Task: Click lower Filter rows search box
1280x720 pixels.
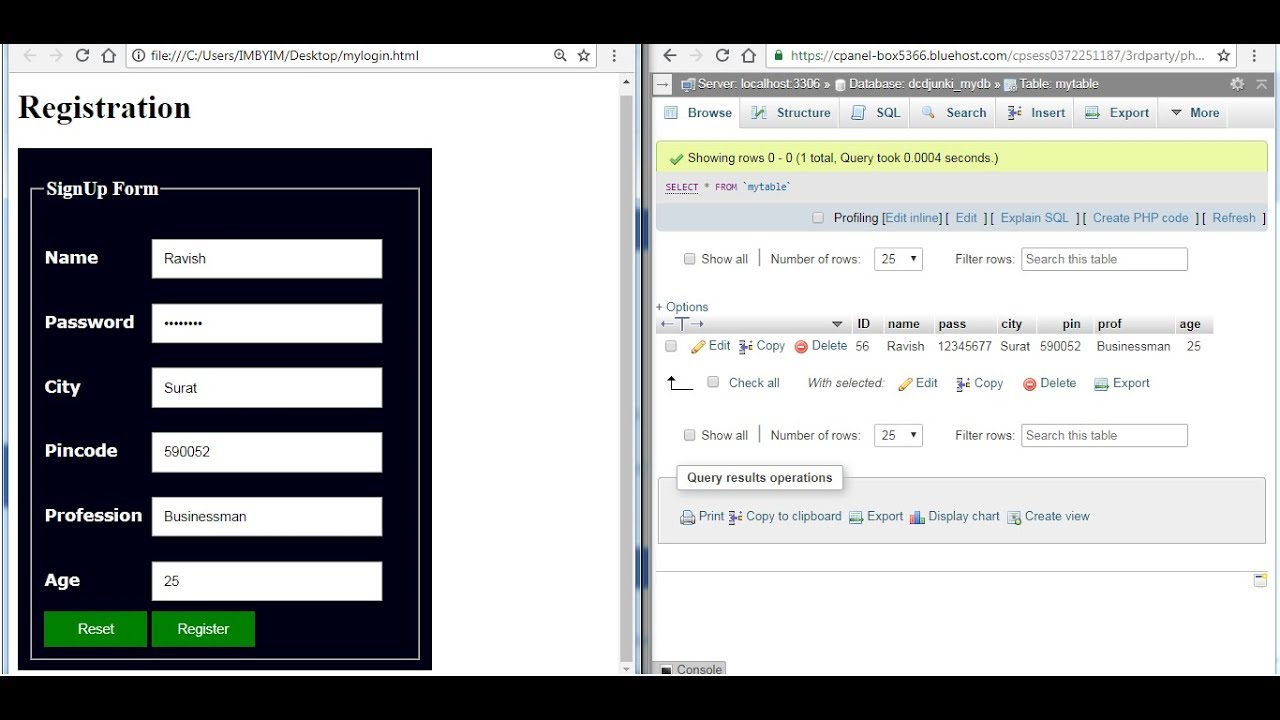Action: click(x=1104, y=435)
